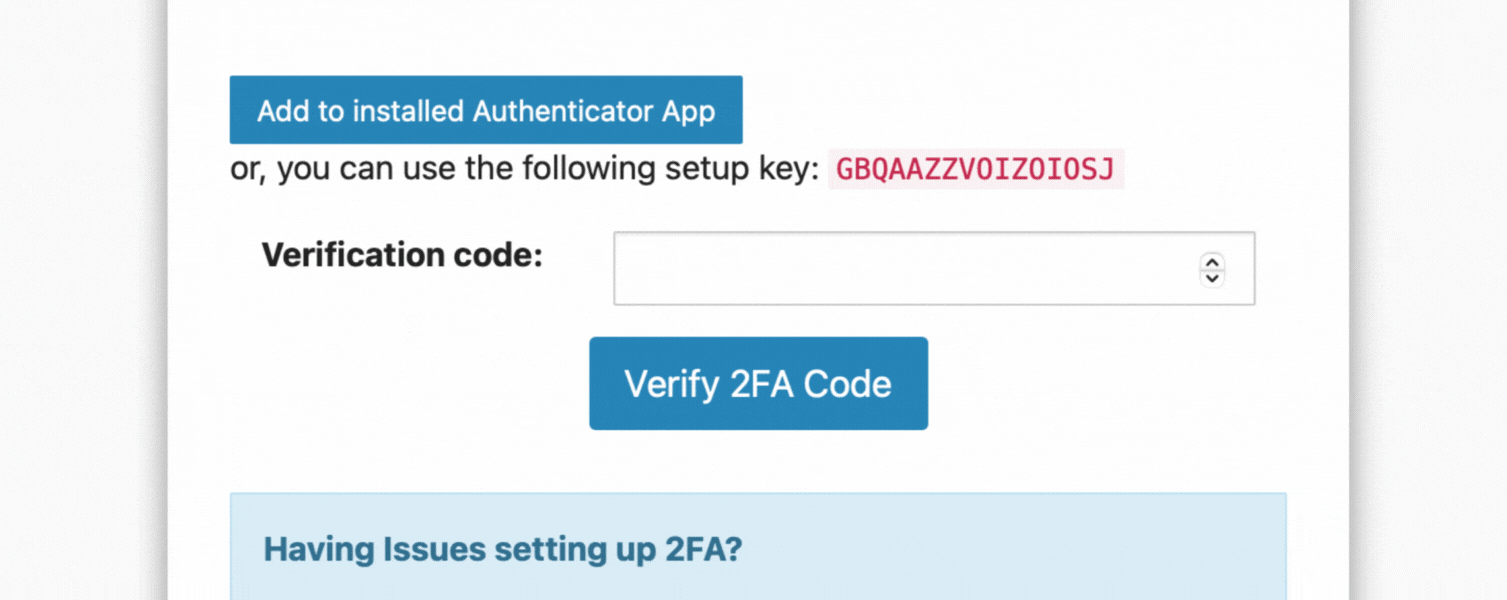1507x600 pixels.
Task: Click the bold Verification code label
Action: pos(402,255)
